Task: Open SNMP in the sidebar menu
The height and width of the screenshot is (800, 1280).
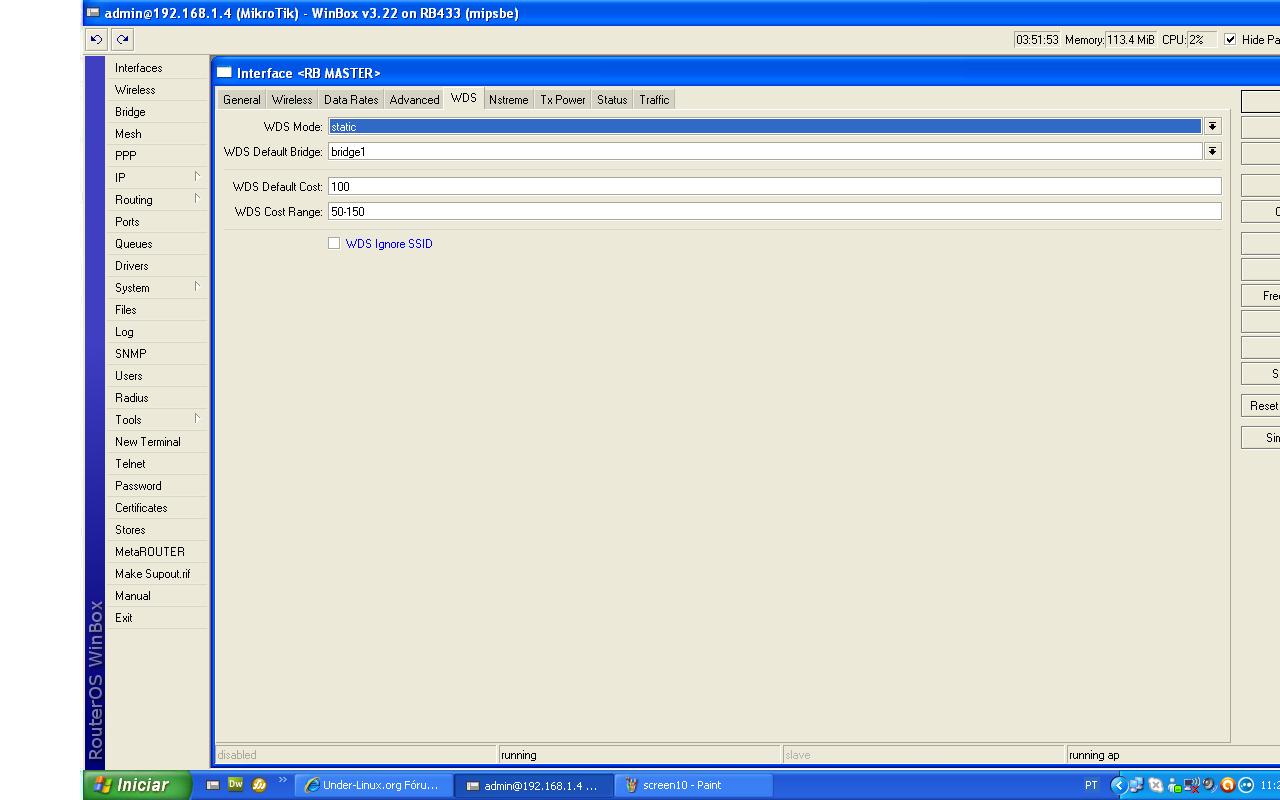Action: point(158,354)
